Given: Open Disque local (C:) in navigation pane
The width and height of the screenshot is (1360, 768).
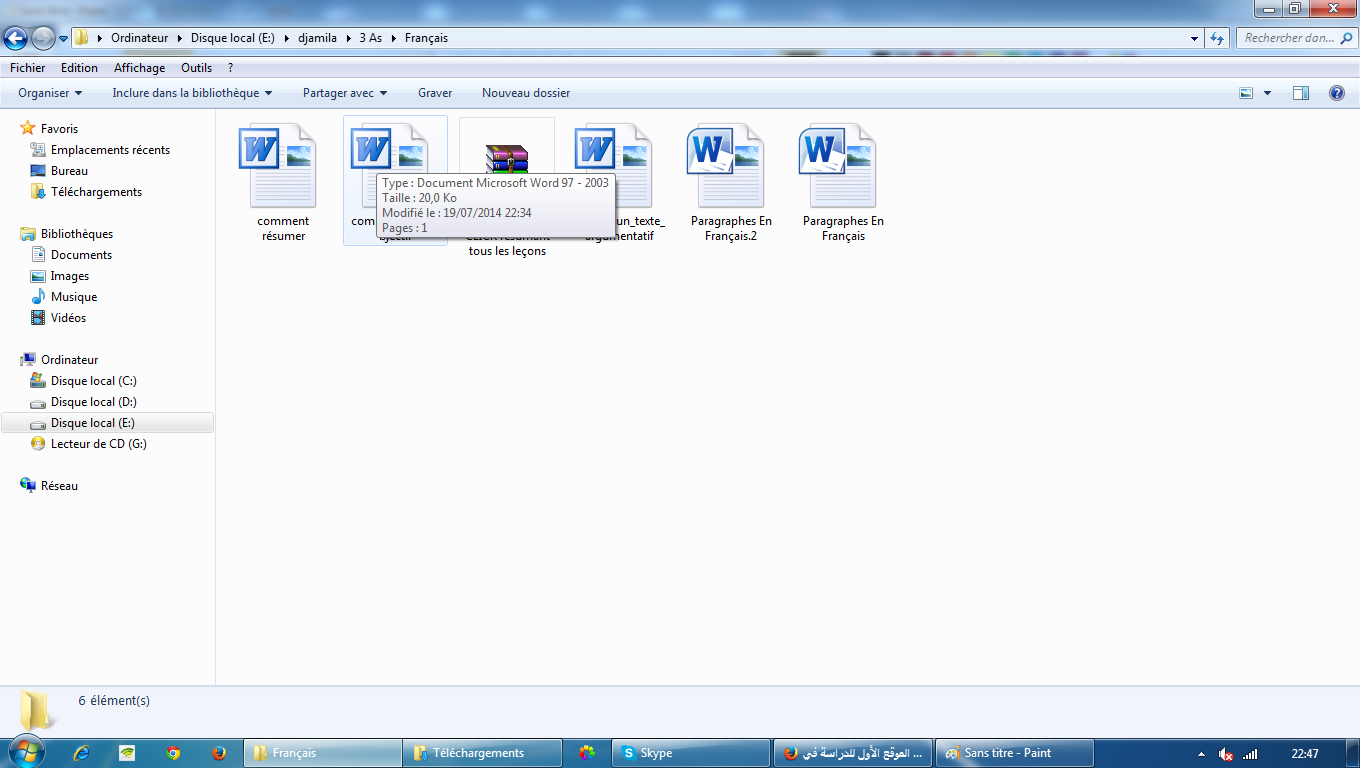Looking at the screenshot, I should pyautogui.click(x=94, y=381).
